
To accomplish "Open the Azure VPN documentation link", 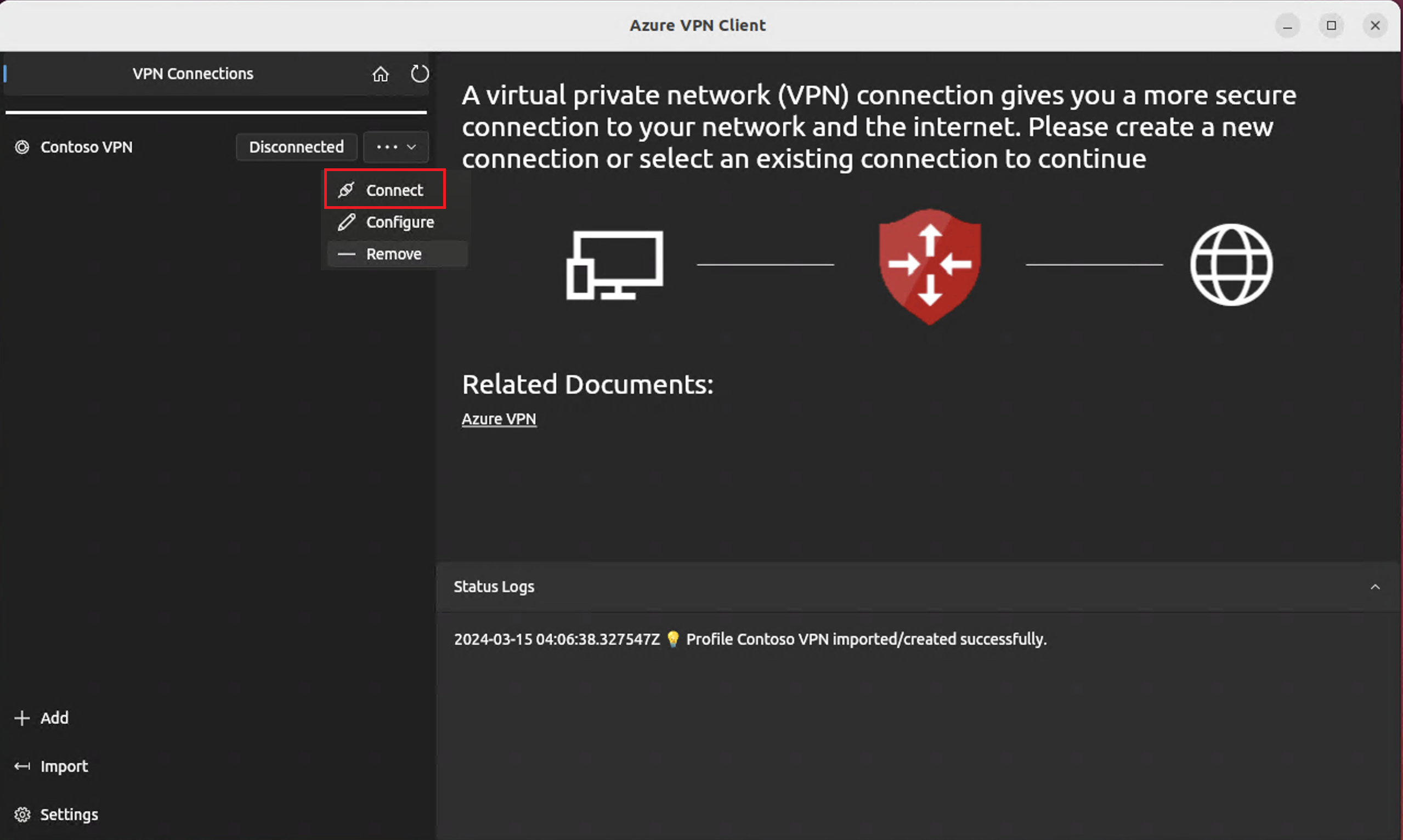I will 499,419.
